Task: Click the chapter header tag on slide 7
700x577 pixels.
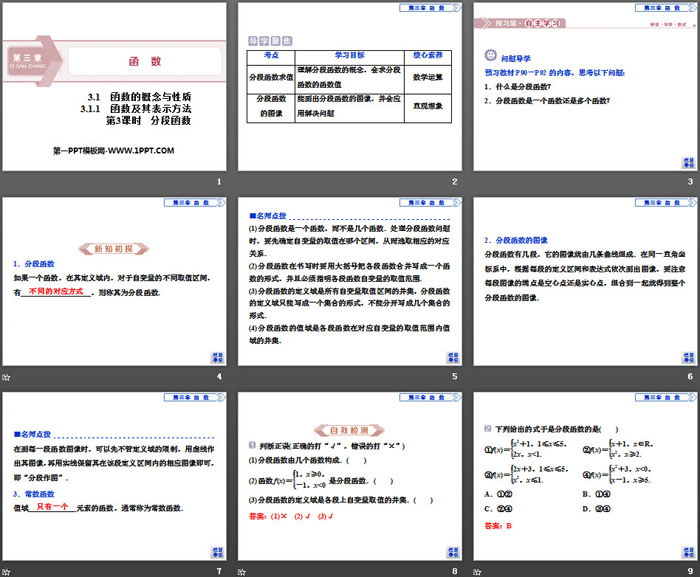Action: point(195,397)
